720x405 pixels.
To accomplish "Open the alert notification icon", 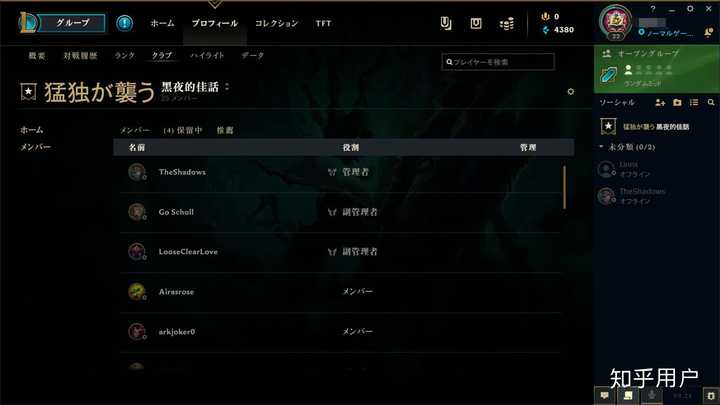I will click(x=124, y=23).
